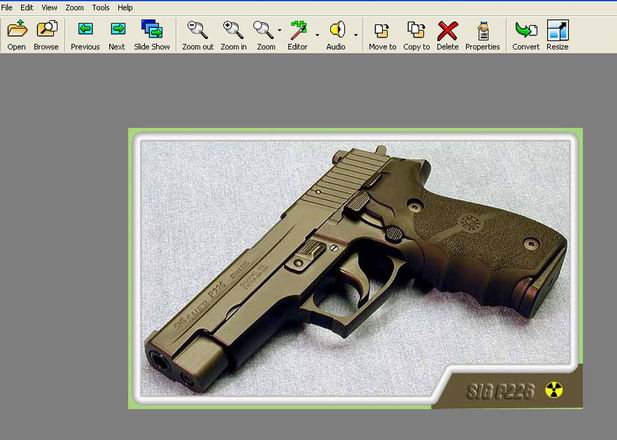617x440 pixels.
Task: Click the Audio speaker icon
Action: point(336,30)
